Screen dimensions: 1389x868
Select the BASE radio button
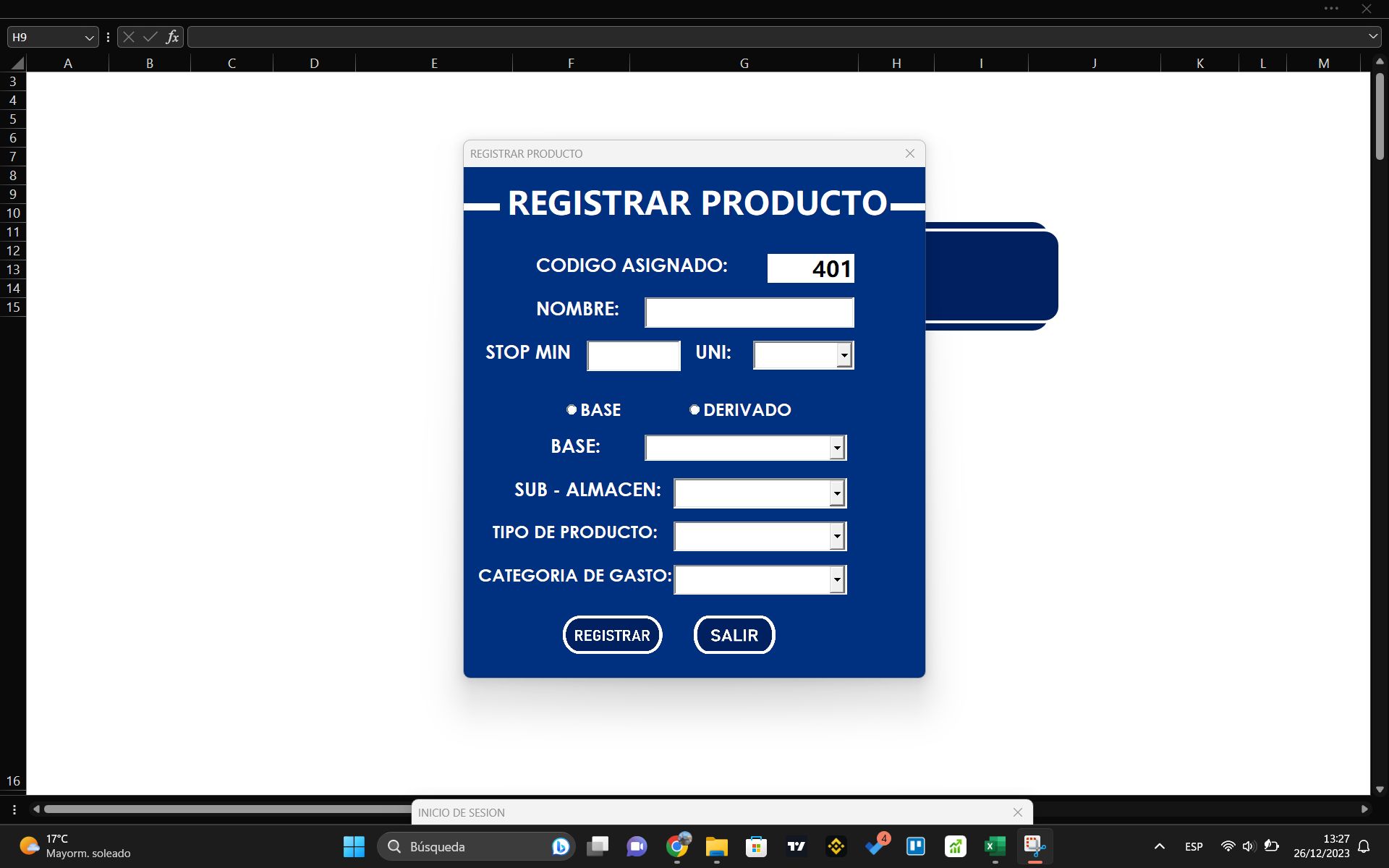(572, 409)
